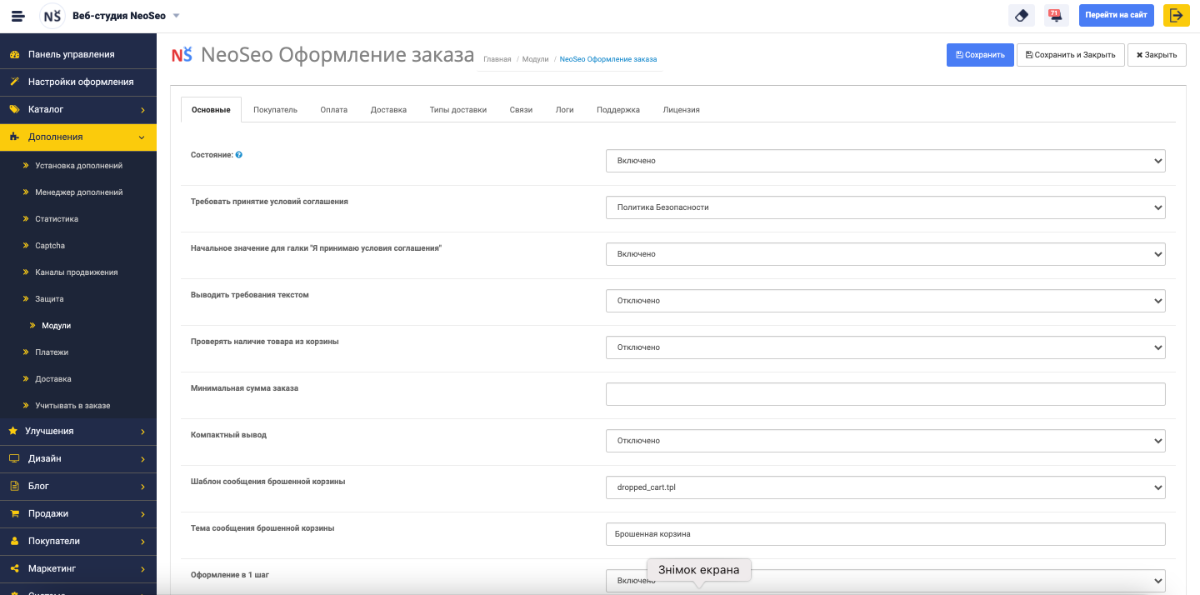1200x595 pixels.
Task: Click the NeoSeo Оформление заказа breadcrumb link
Action: [x=608, y=60]
